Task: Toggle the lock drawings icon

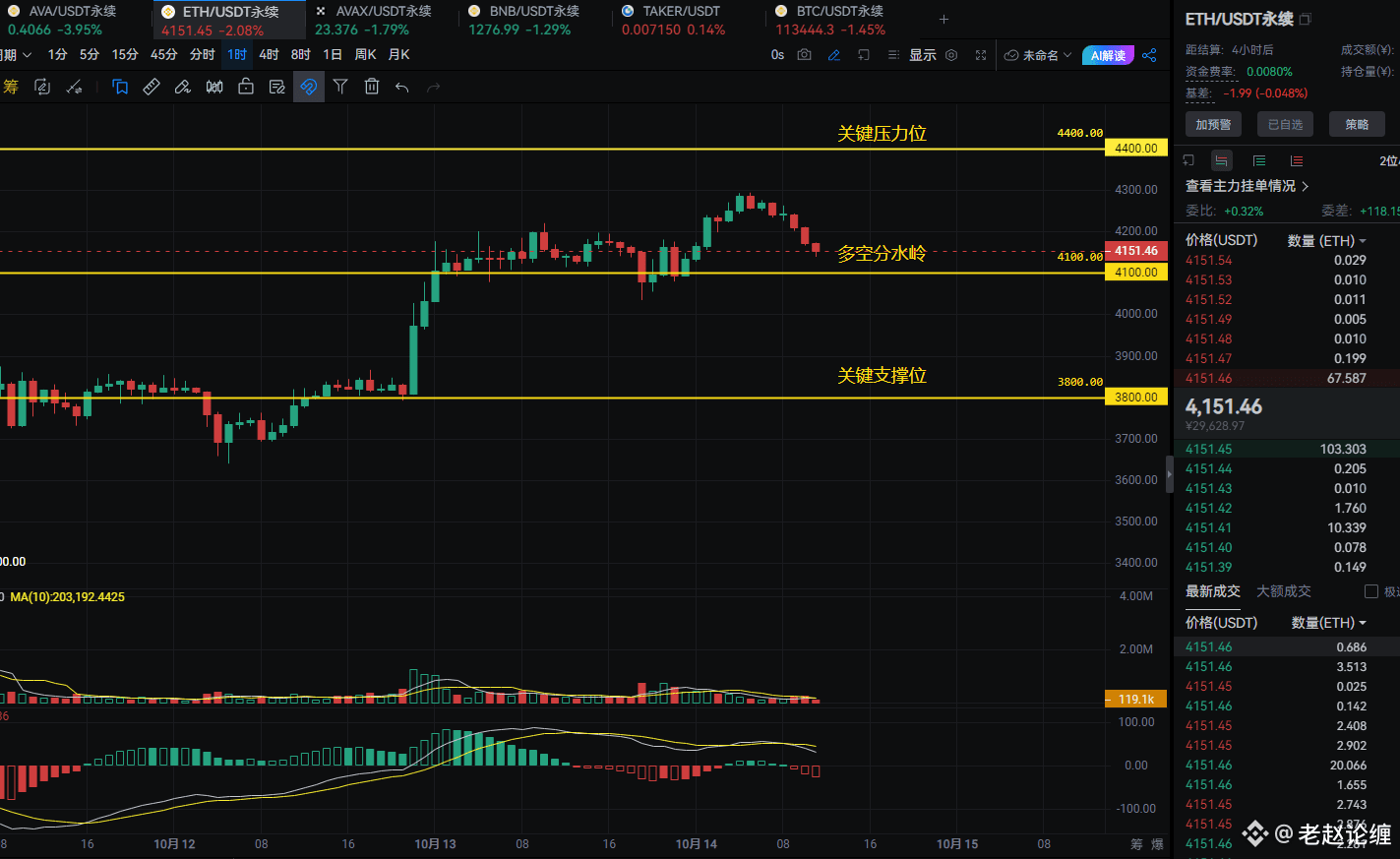Action: click(246, 87)
